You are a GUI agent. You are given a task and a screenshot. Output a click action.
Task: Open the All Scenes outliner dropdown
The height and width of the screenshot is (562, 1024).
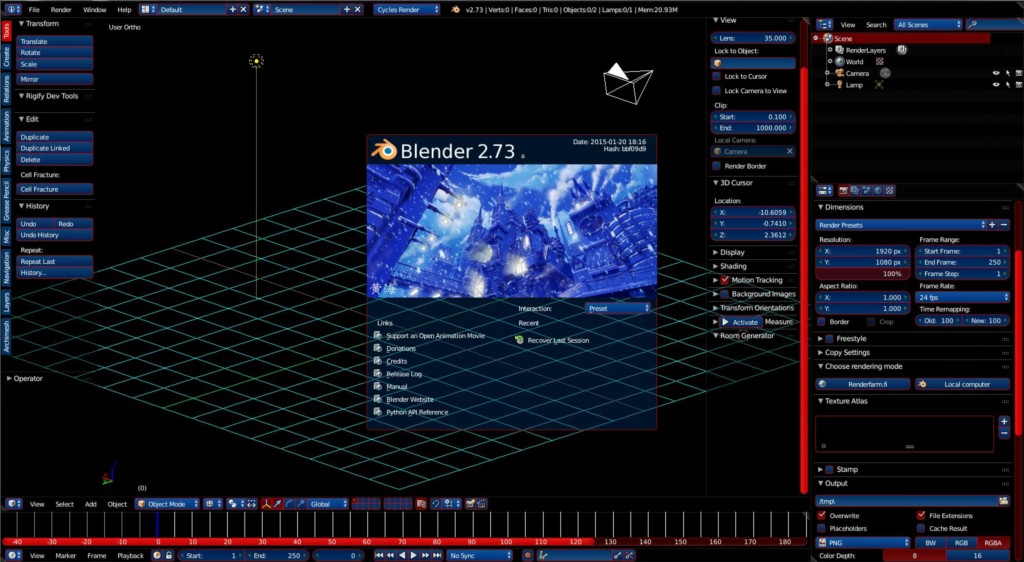928,25
